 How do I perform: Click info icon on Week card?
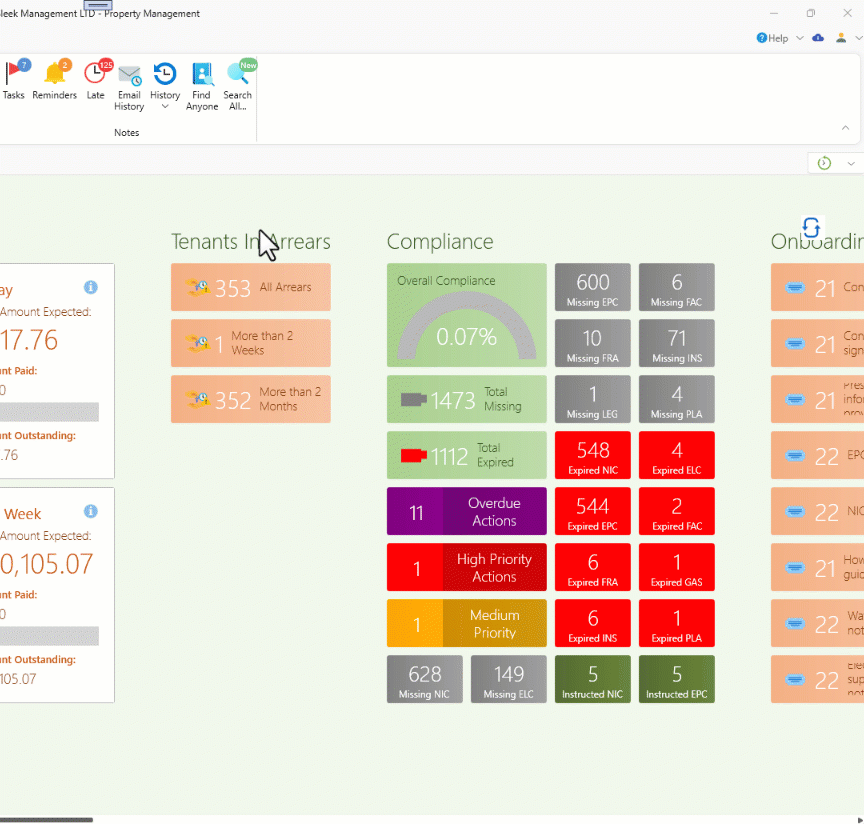[x=91, y=511]
